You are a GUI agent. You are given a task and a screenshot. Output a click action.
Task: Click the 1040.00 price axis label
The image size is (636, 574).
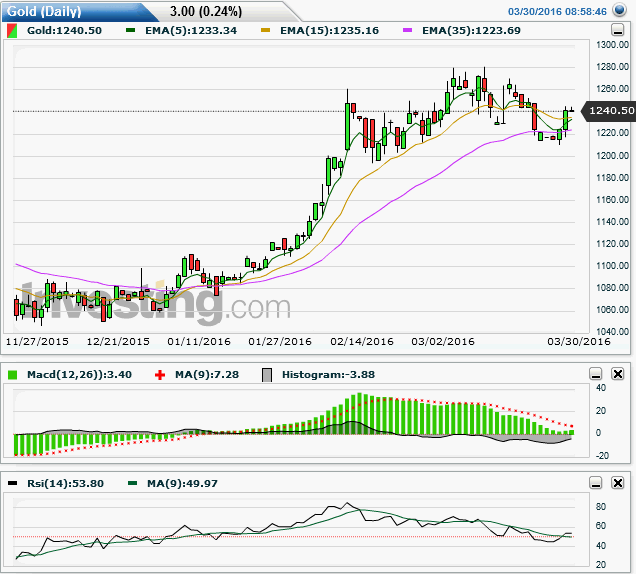pyautogui.click(x=612, y=331)
